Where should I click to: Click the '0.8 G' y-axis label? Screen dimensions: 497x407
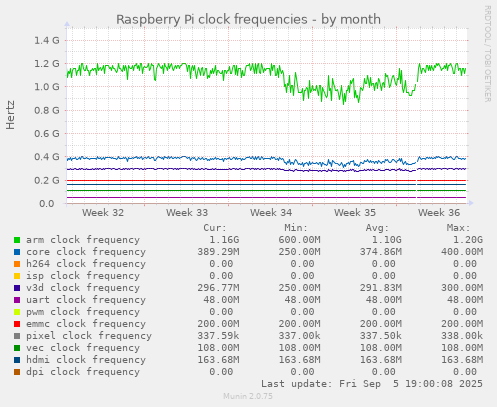pos(47,110)
